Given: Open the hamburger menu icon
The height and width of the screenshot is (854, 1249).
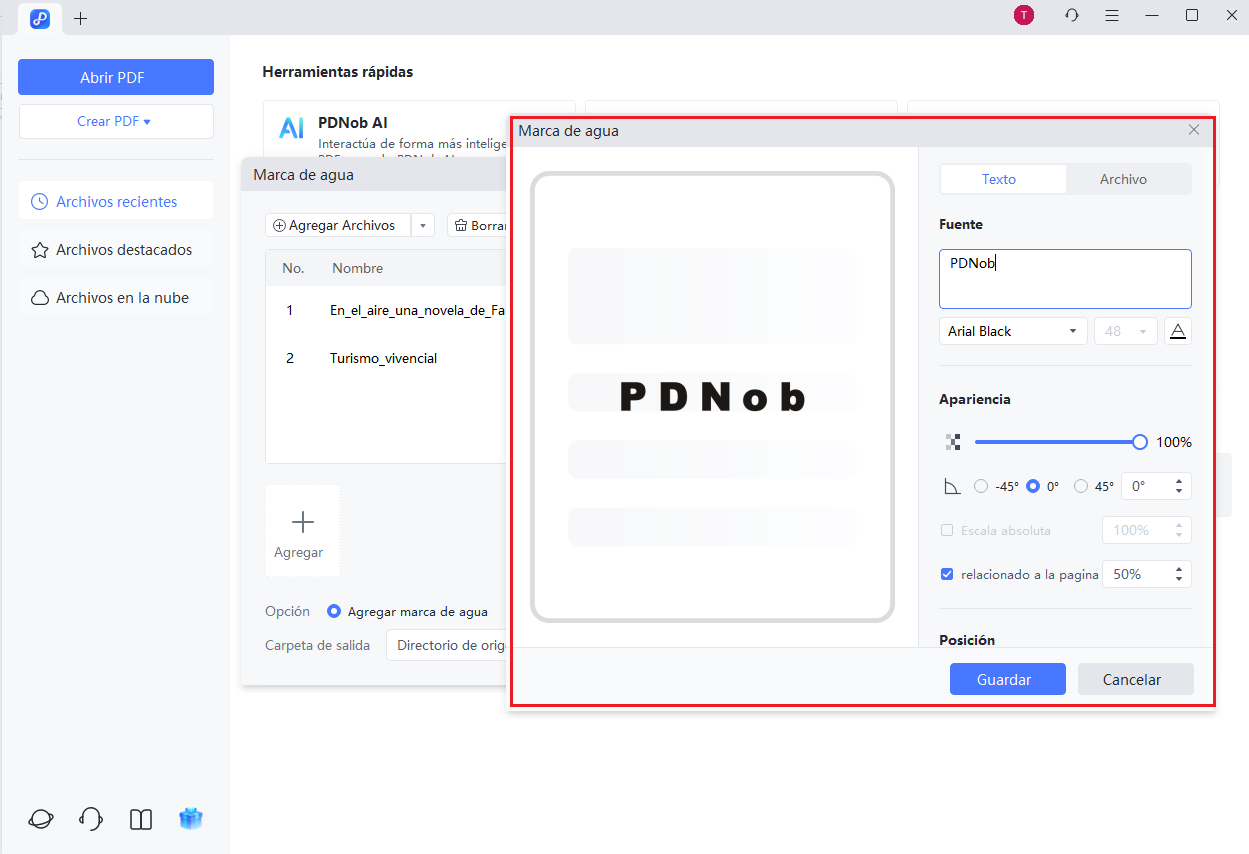Looking at the screenshot, I should (1112, 15).
